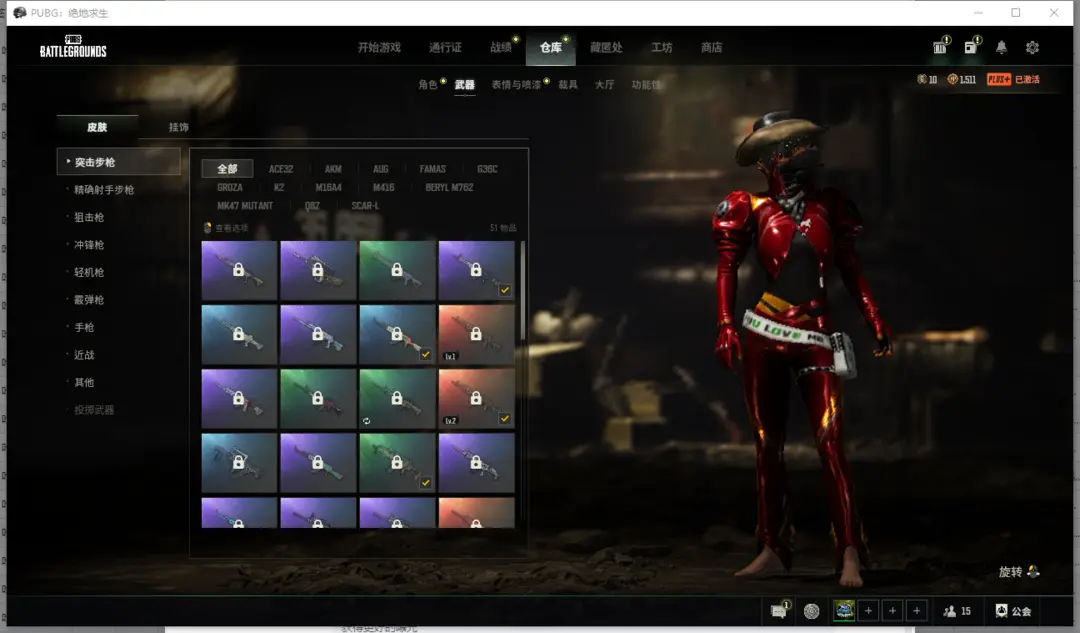The height and width of the screenshot is (633, 1080).
Task: Switch to the 表情与喷漆 sub-tab
Action: [516, 84]
